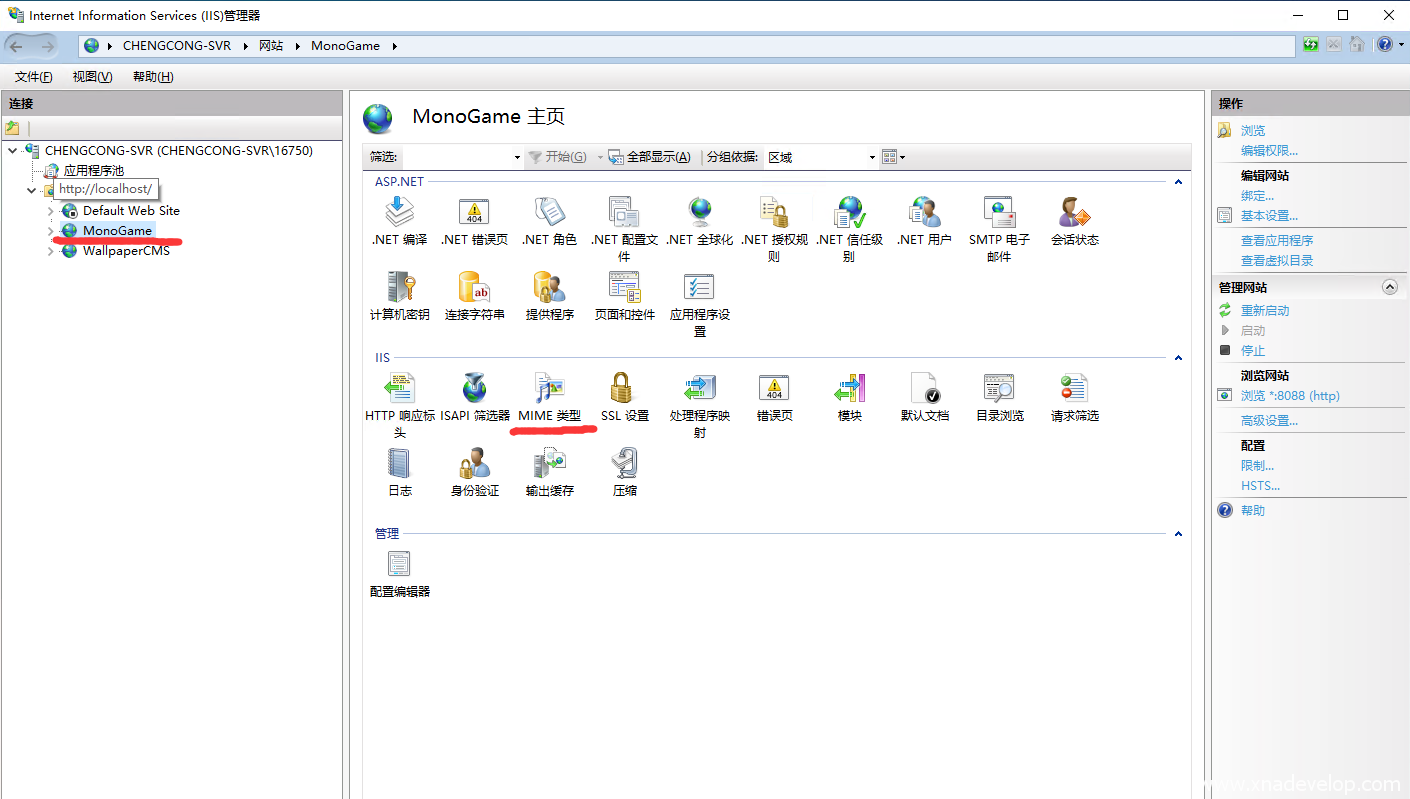This screenshot has width=1410, height=799.
Task: Open the .NET 错误页 icon
Action: coord(474,213)
